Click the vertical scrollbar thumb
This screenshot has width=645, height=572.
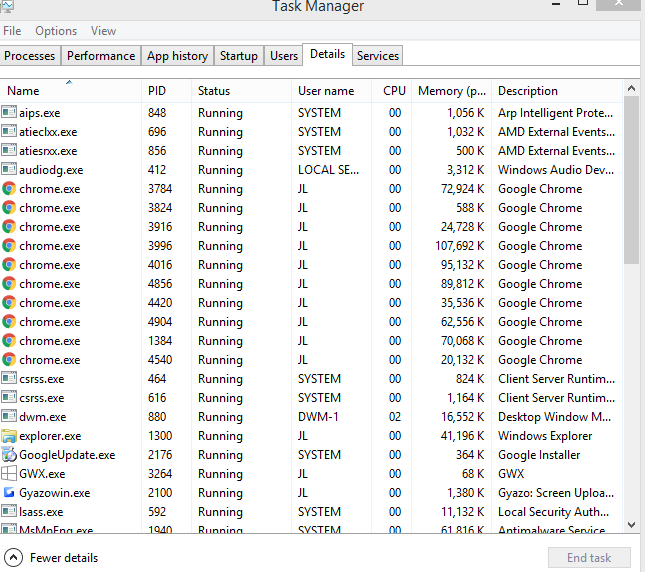point(631,180)
